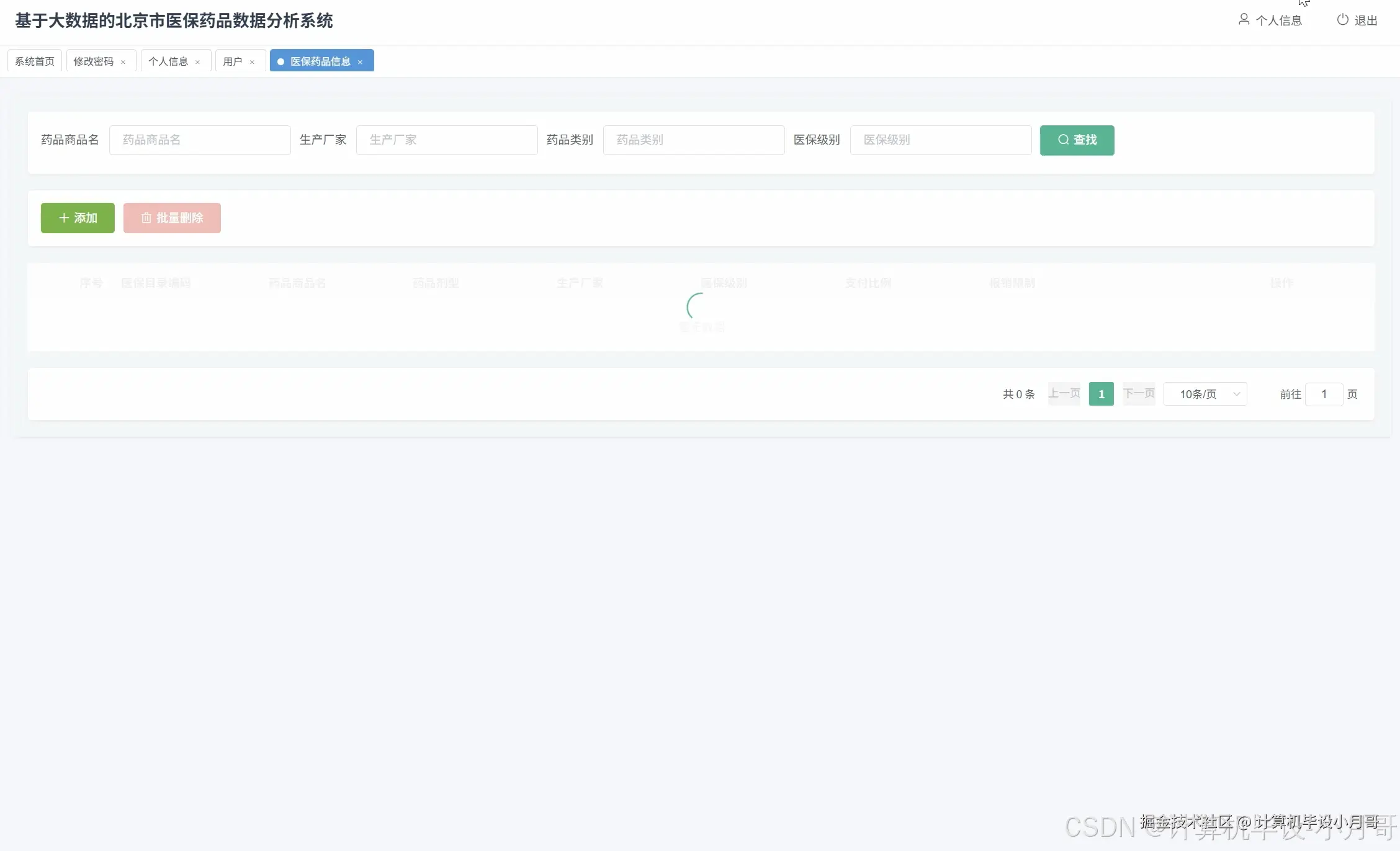The image size is (1400, 851).
Task: Click the 查找 search button
Action: 1077,140
